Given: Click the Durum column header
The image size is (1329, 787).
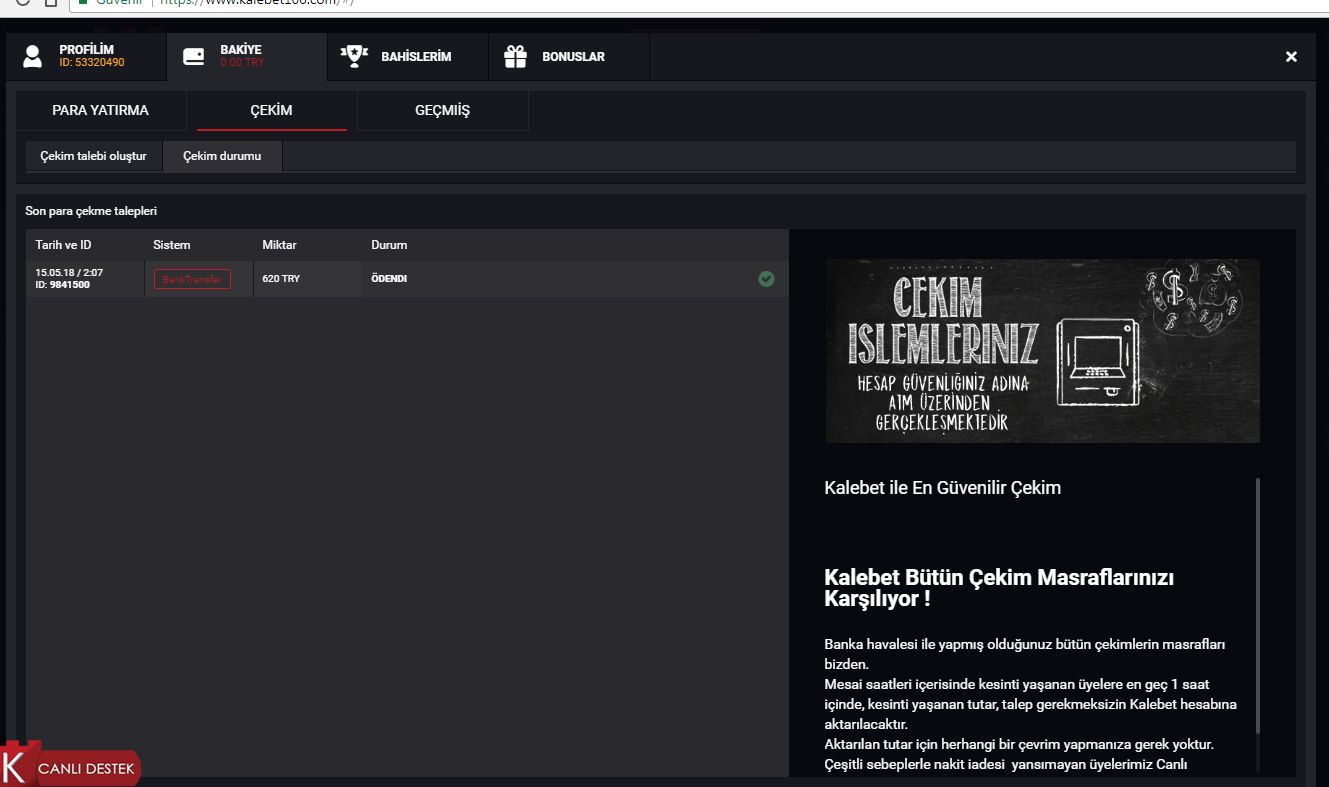Looking at the screenshot, I should pos(389,245).
